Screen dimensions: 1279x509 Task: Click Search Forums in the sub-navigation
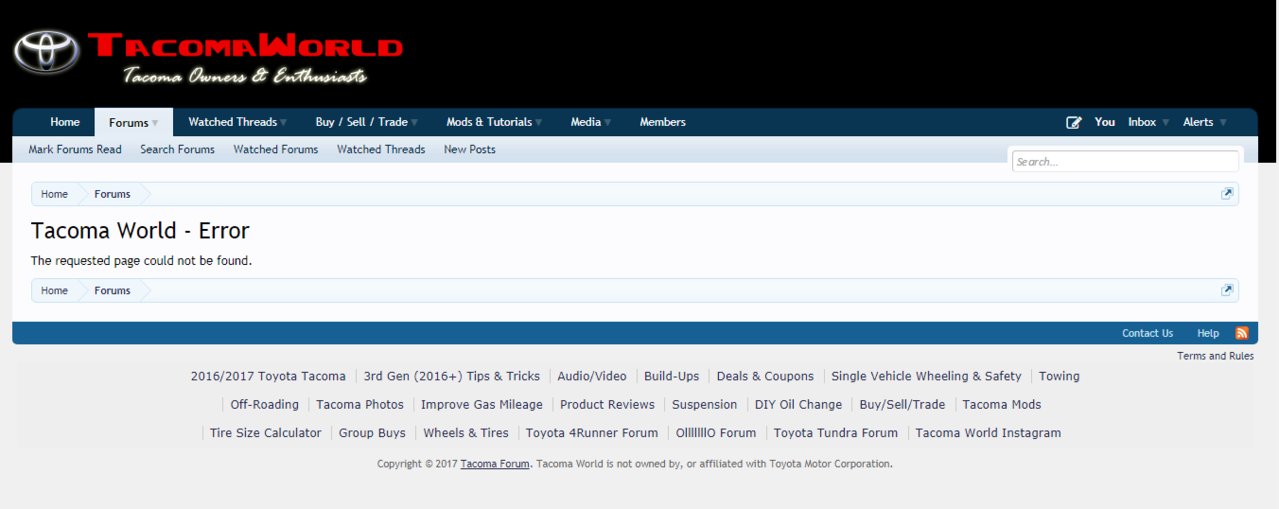(177, 149)
